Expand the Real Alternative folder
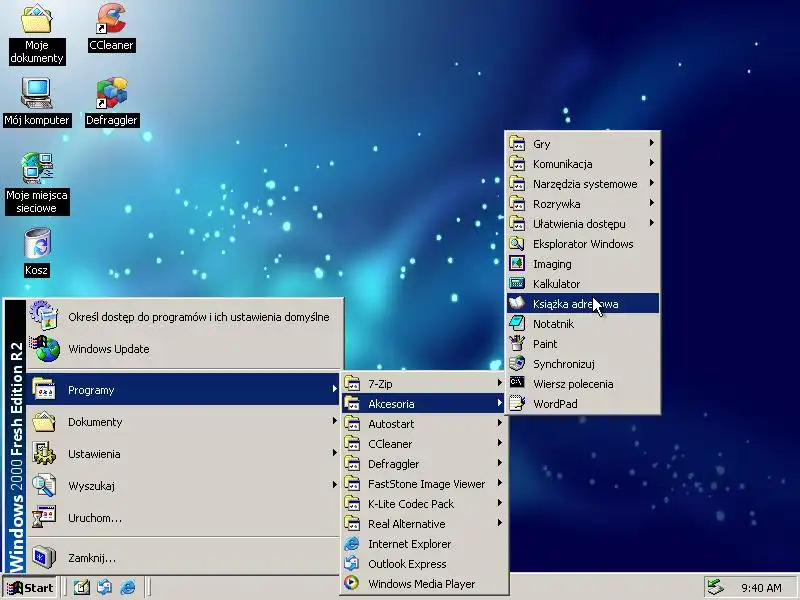The width and height of the screenshot is (800, 600). point(424,524)
